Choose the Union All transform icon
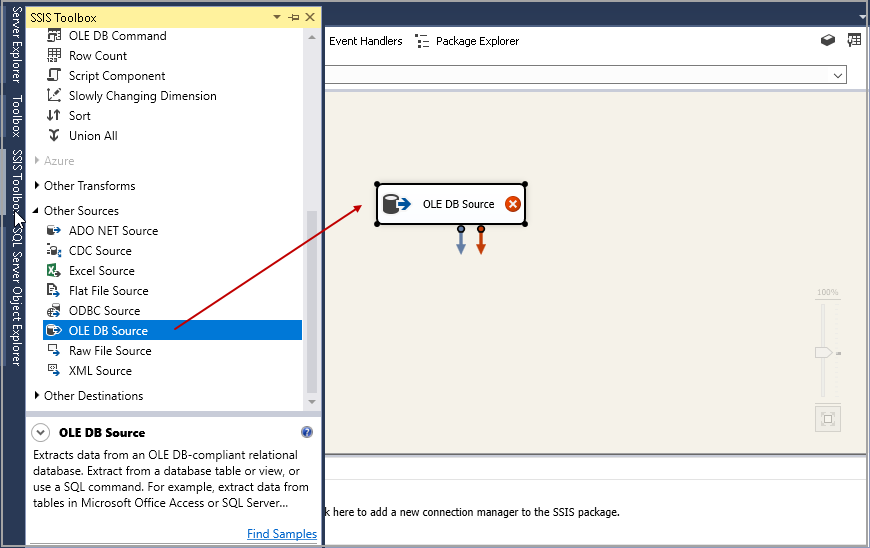870x548 pixels. point(54,136)
